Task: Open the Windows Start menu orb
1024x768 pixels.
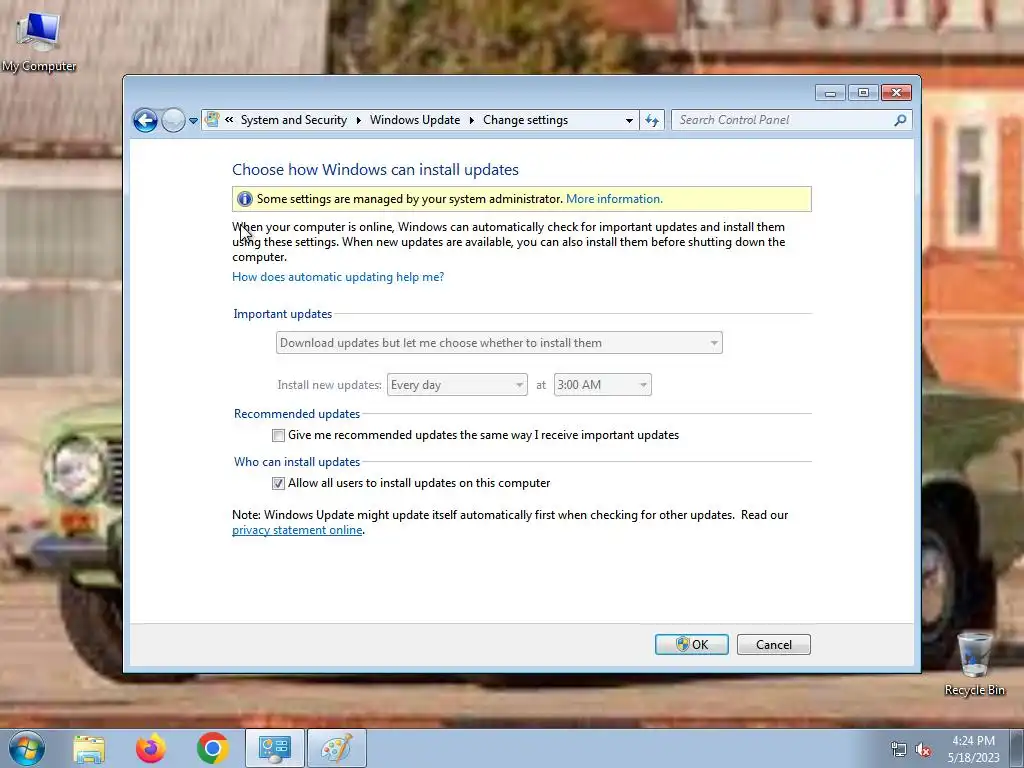Action: point(27,748)
